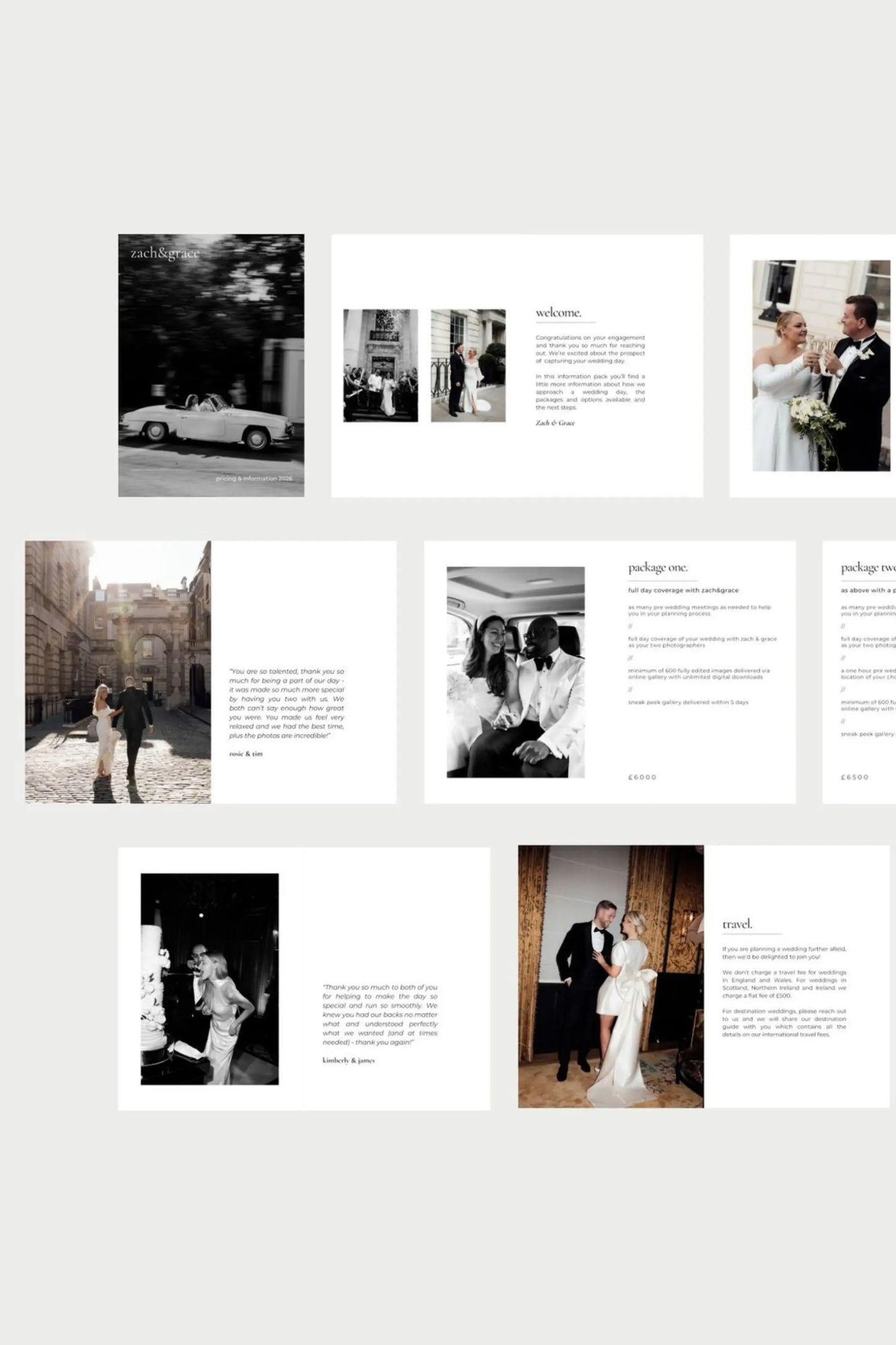Screen dimensions: 896x1345
Task: Select the couple standing by railing photo
Action: pos(468,365)
